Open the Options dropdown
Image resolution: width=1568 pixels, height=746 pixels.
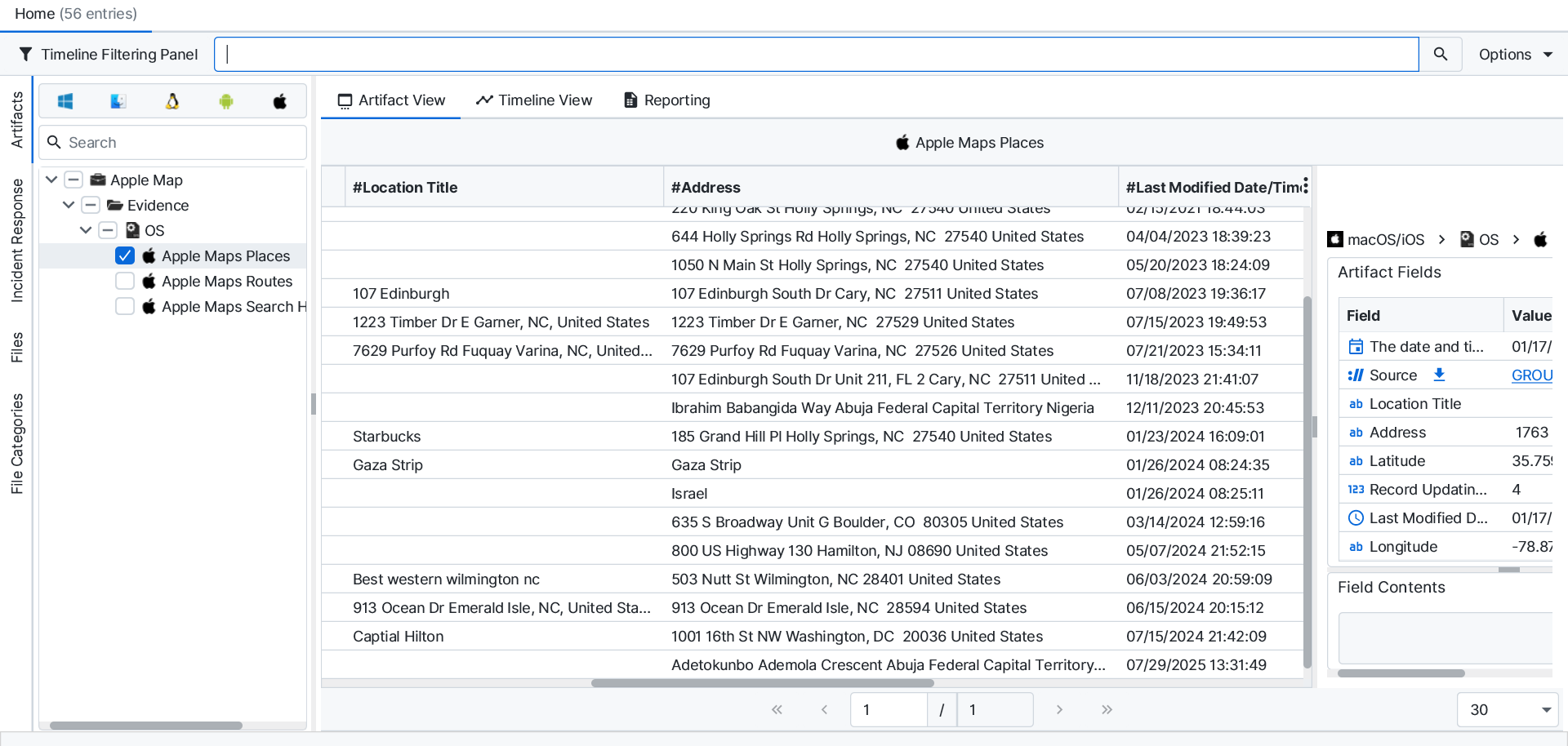pyautogui.click(x=1515, y=54)
